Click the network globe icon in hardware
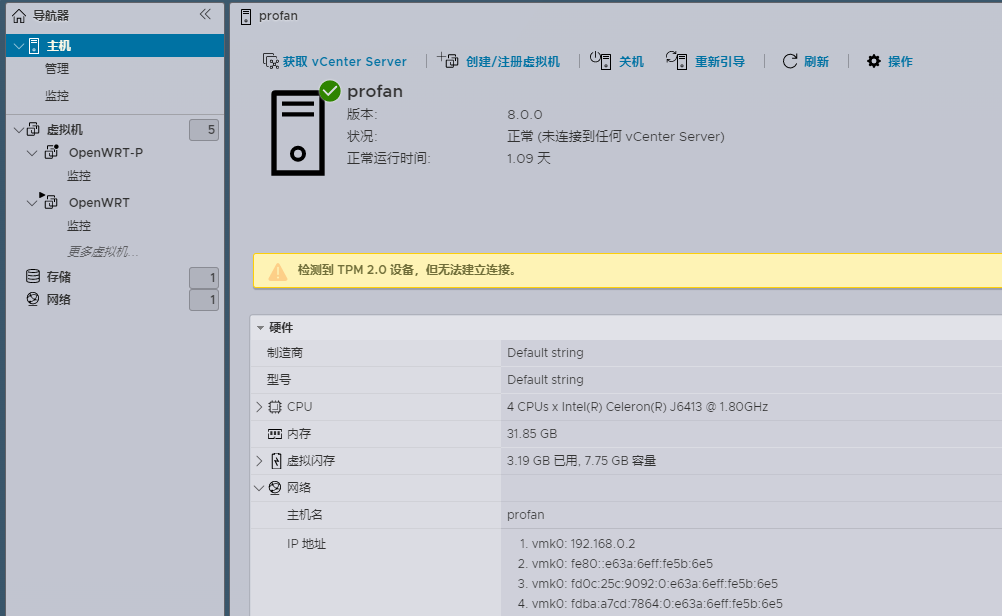The width and height of the screenshot is (1002, 616). [275, 488]
